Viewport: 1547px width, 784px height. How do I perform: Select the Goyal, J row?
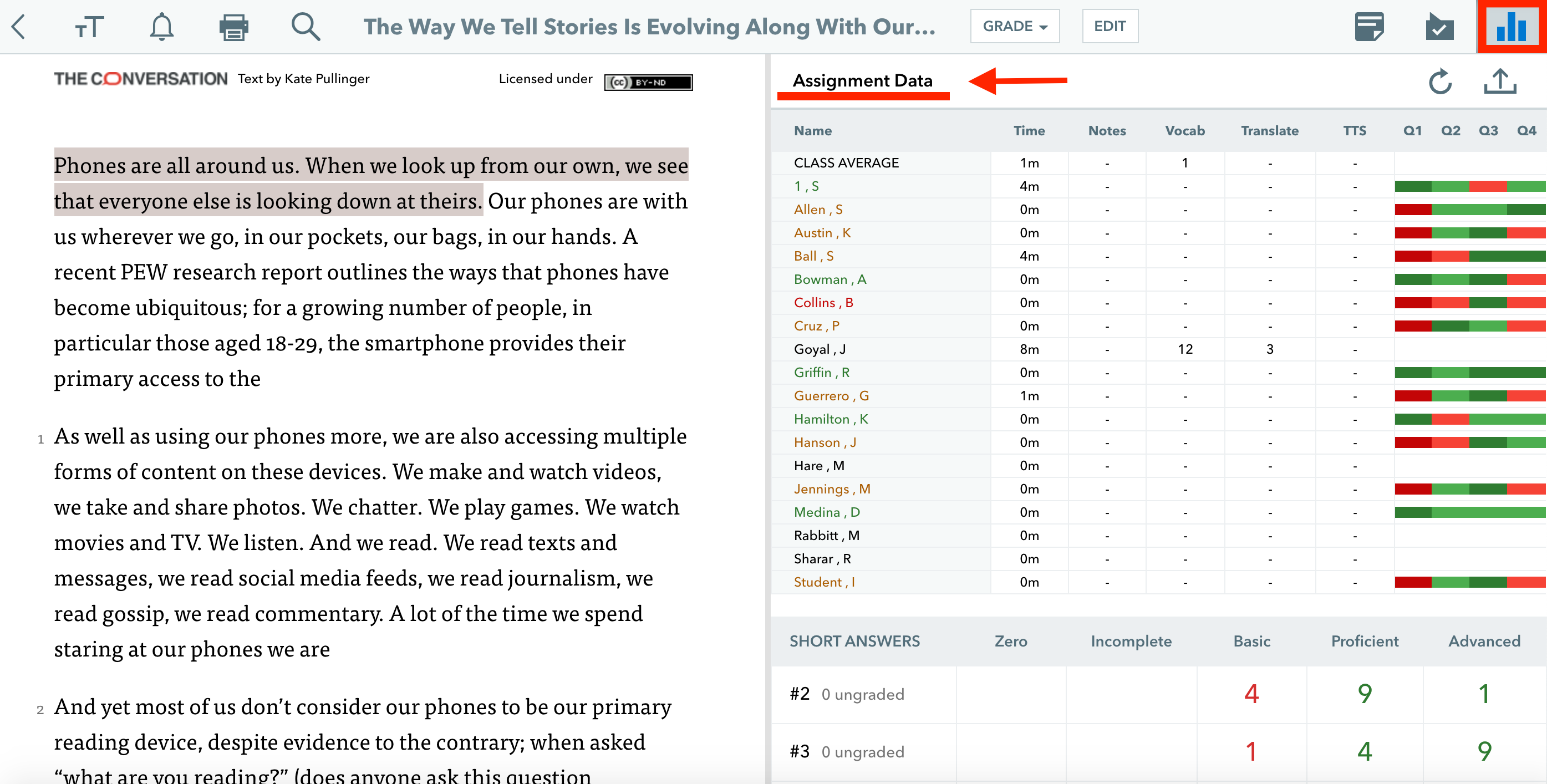[x=1158, y=349]
